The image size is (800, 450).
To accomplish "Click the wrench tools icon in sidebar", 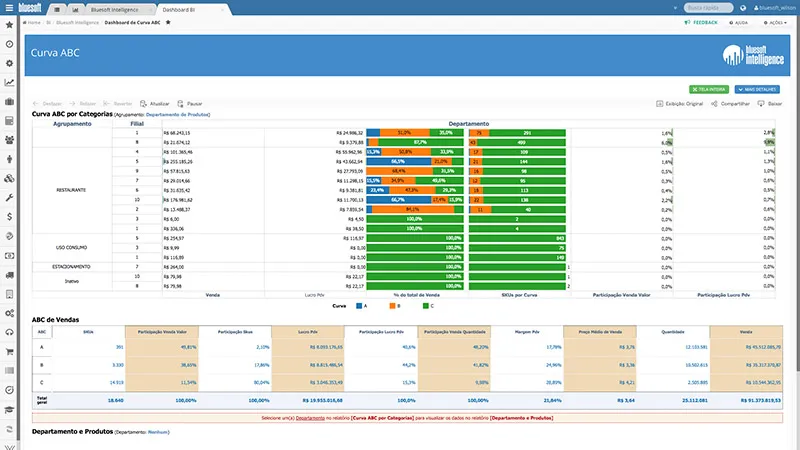I will click(x=9, y=198).
